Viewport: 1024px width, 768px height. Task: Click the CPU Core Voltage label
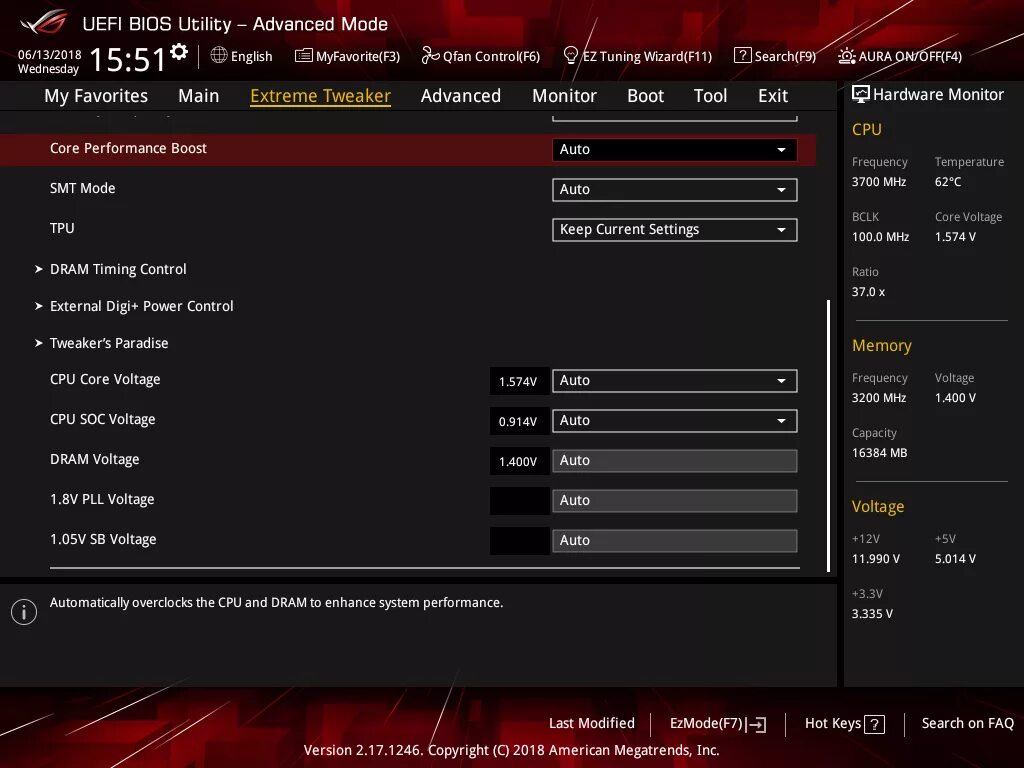(x=104, y=379)
